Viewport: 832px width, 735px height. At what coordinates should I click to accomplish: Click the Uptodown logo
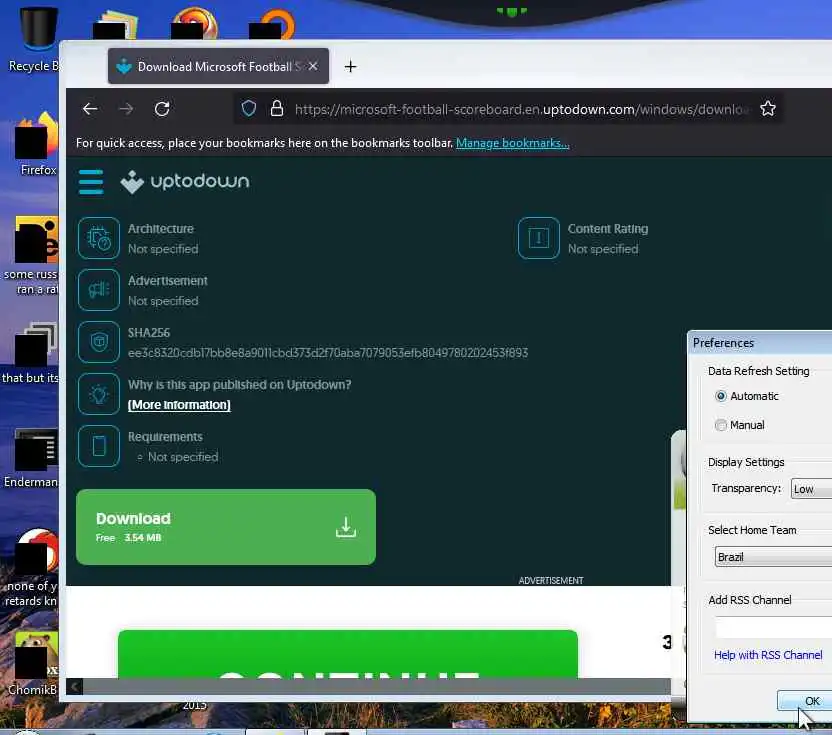pyautogui.click(x=185, y=181)
